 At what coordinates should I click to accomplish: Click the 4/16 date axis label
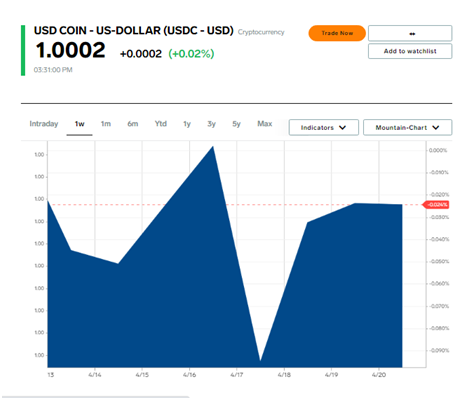click(x=189, y=375)
